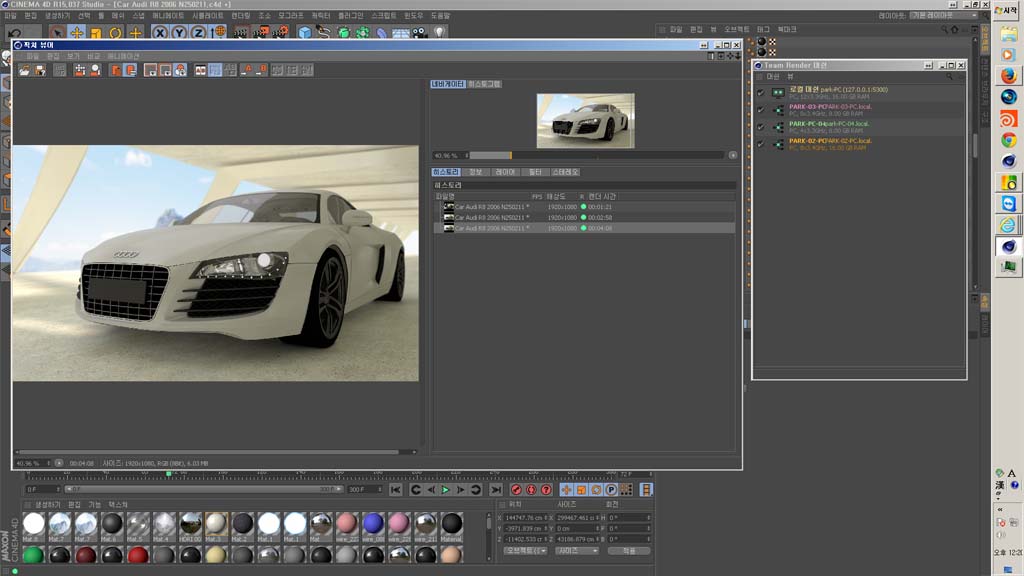Switch to the 히스토그램 tab
The image size is (1024, 576).
(x=485, y=84)
